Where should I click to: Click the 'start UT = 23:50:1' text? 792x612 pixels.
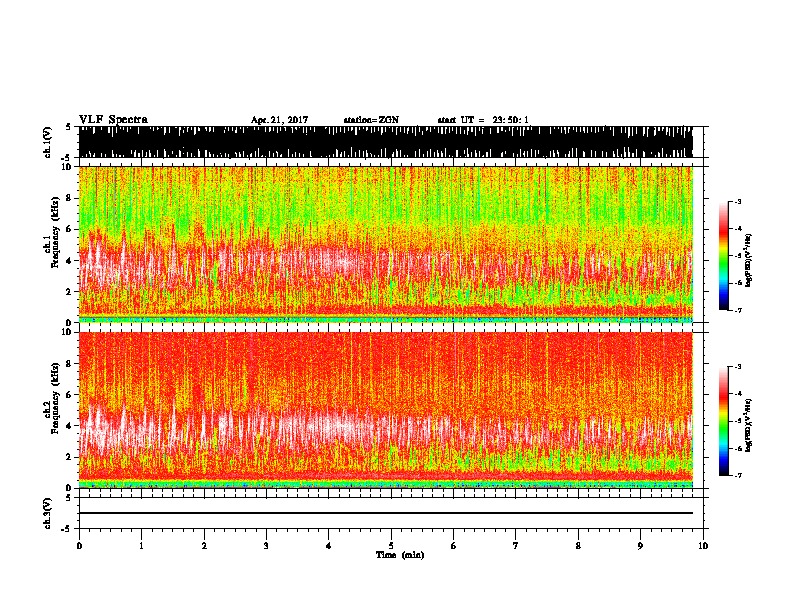483,120
